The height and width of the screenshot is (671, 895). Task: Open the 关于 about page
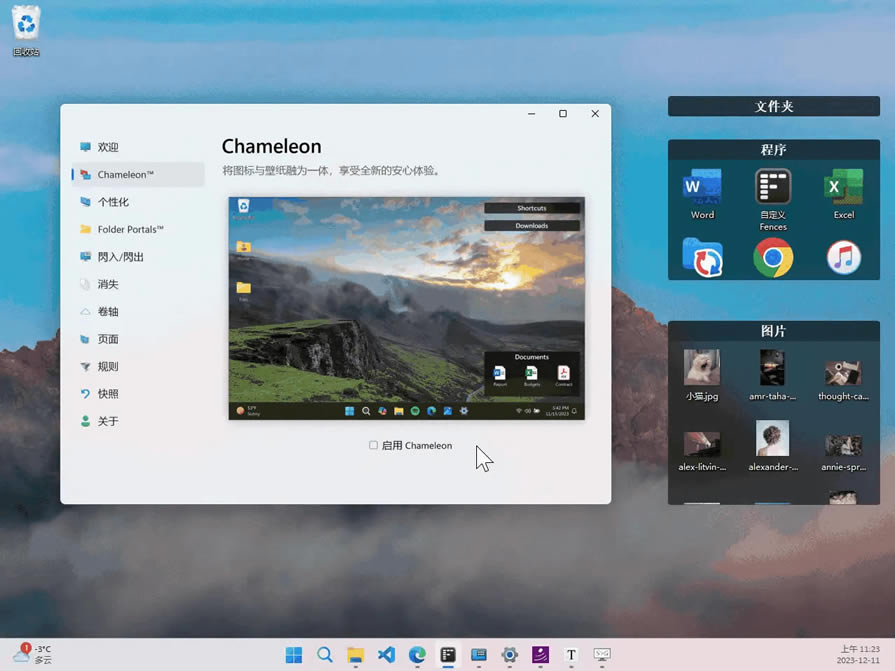coord(138,421)
